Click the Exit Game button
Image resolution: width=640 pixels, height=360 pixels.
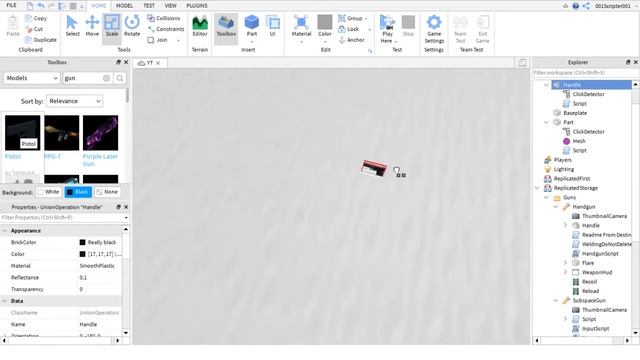point(482,29)
